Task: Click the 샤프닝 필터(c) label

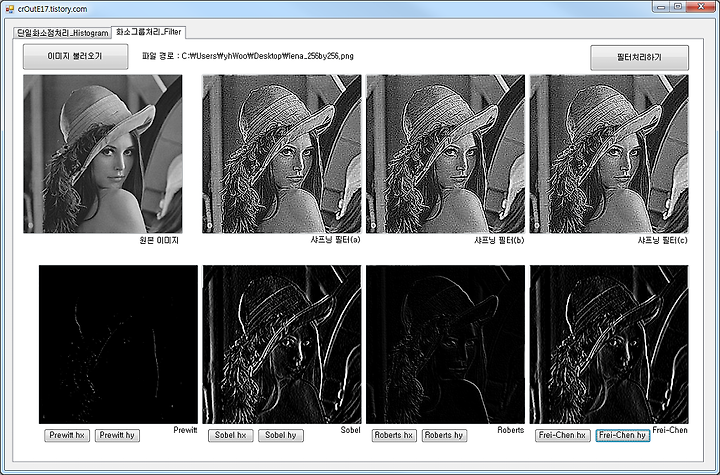Action: 663,240
